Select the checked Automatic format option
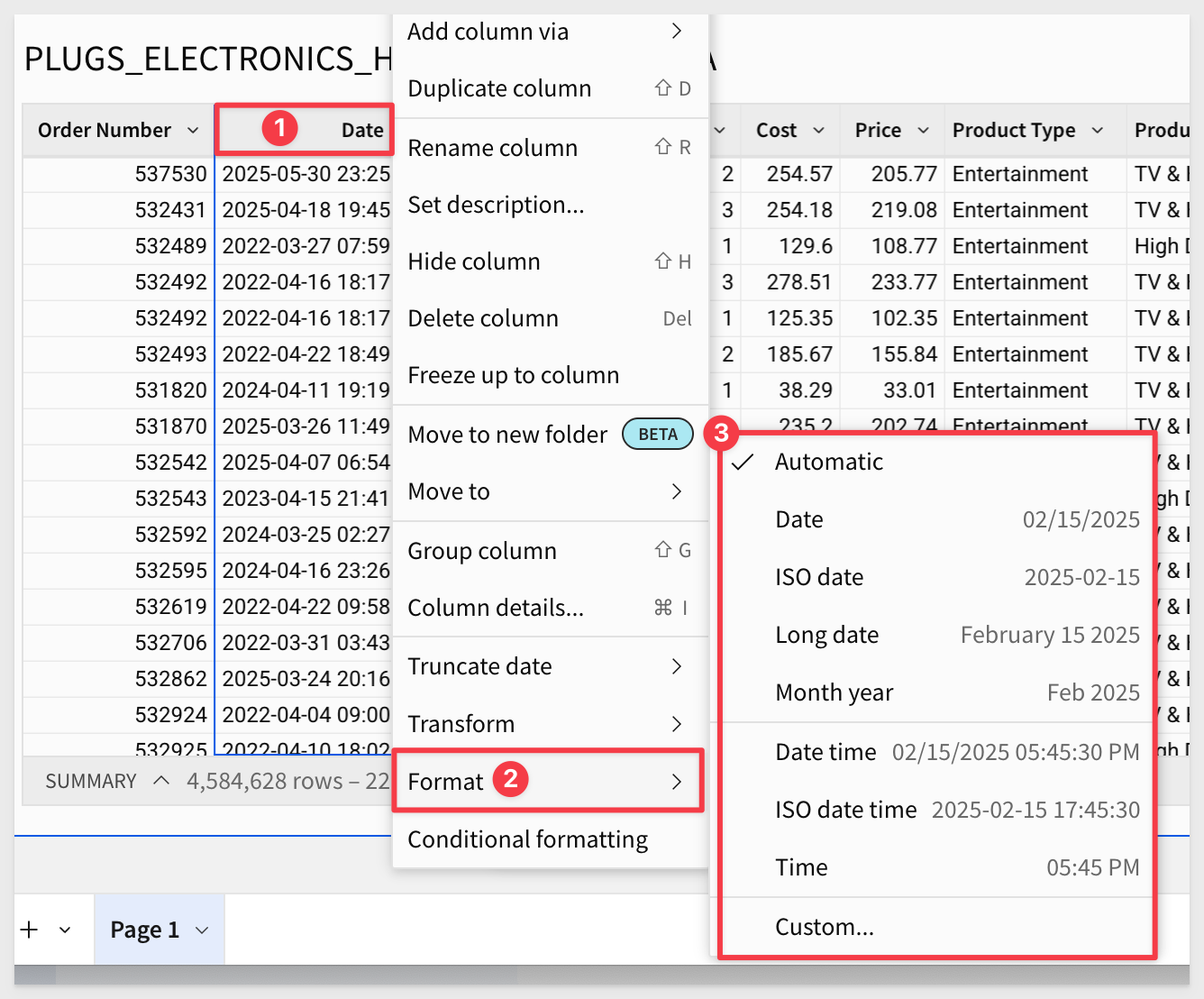Screen dimensions: 1204x999 click(x=828, y=463)
